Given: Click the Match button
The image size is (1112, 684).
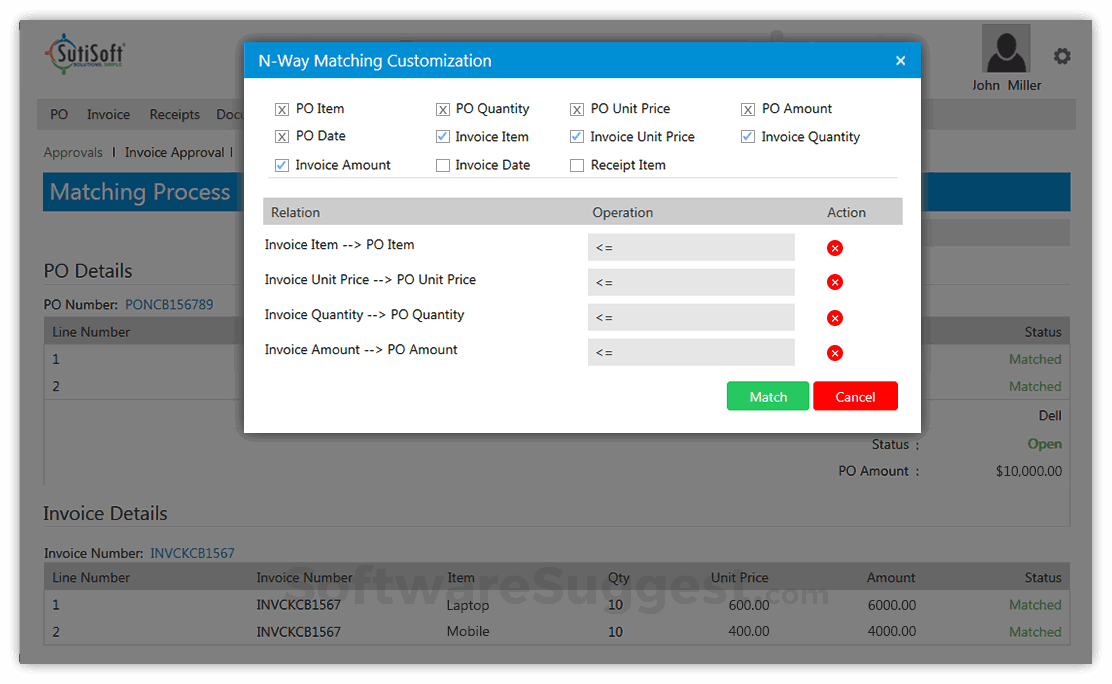Looking at the screenshot, I should 767,396.
